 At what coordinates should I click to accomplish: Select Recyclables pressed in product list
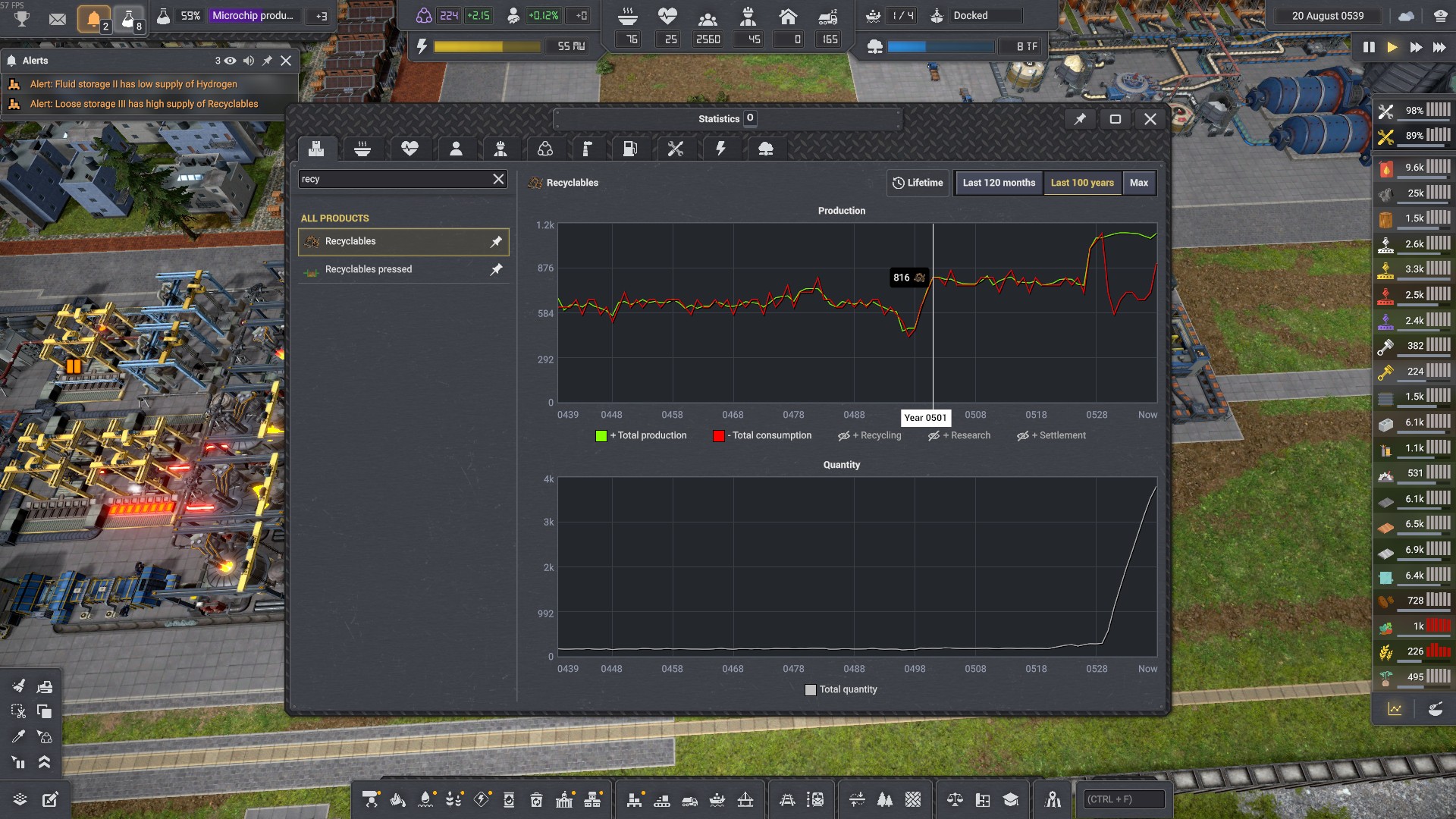[x=369, y=269]
